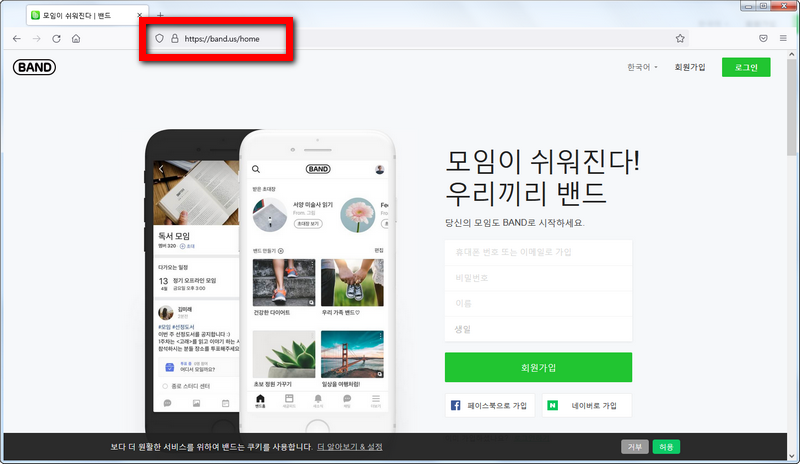Open the 한국어 language dropdown
Screen dimensions: 800x464
[x=642, y=67]
